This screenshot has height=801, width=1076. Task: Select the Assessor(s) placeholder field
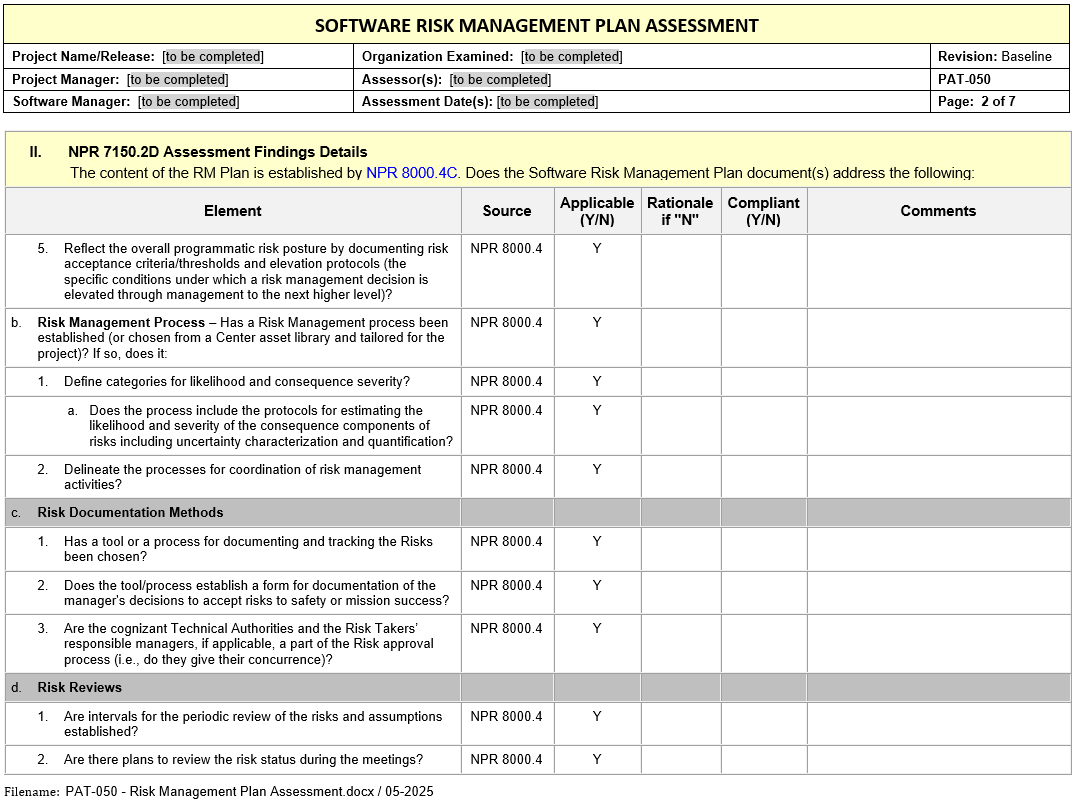point(500,79)
